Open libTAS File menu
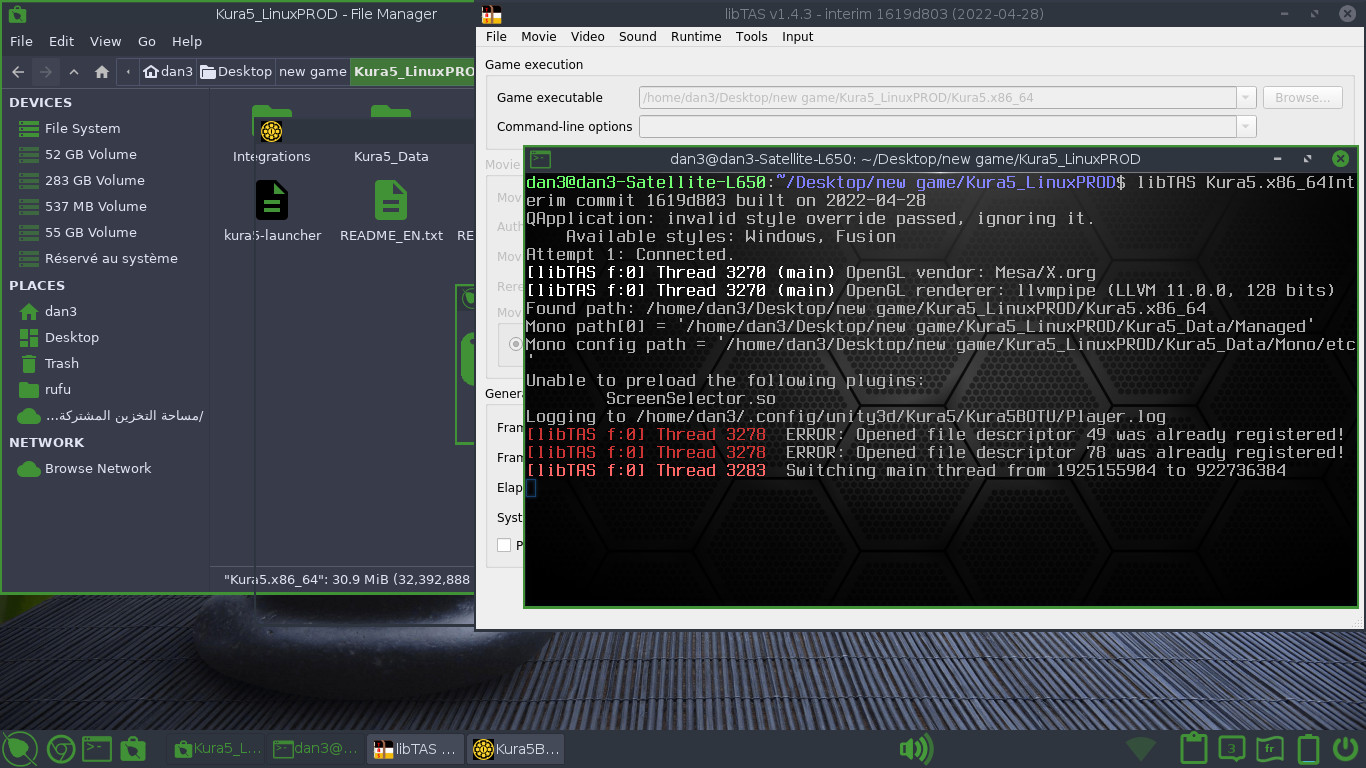This screenshot has width=1366, height=768. [x=496, y=36]
